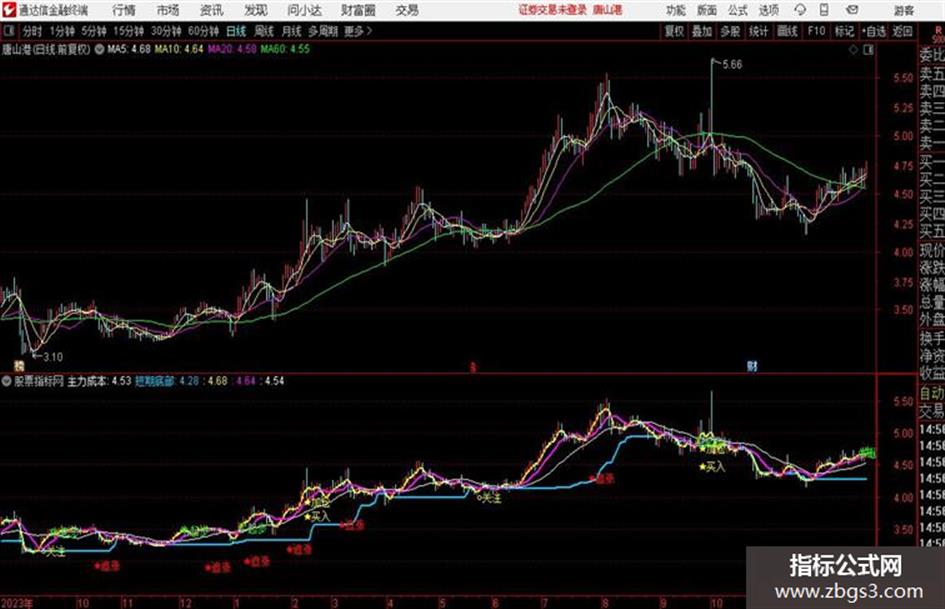Click the MA10: 4.64 indicator label

pyautogui.click(x=179, y=49)
